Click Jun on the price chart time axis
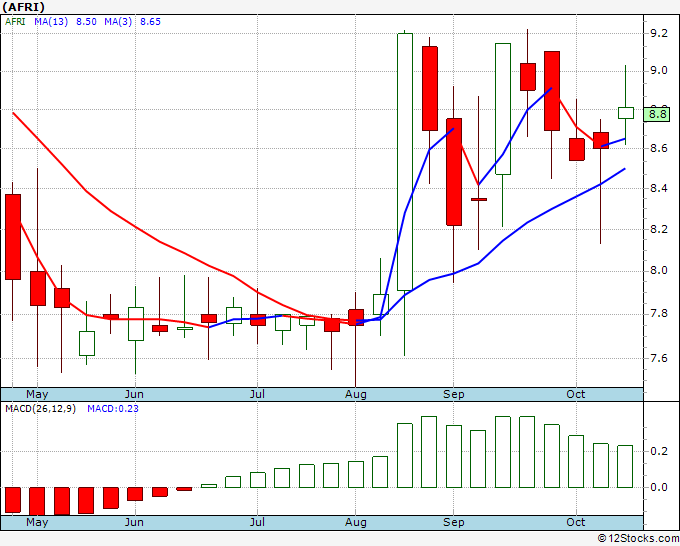The width and height of the screenshot is (680, 546). point(134,394)
